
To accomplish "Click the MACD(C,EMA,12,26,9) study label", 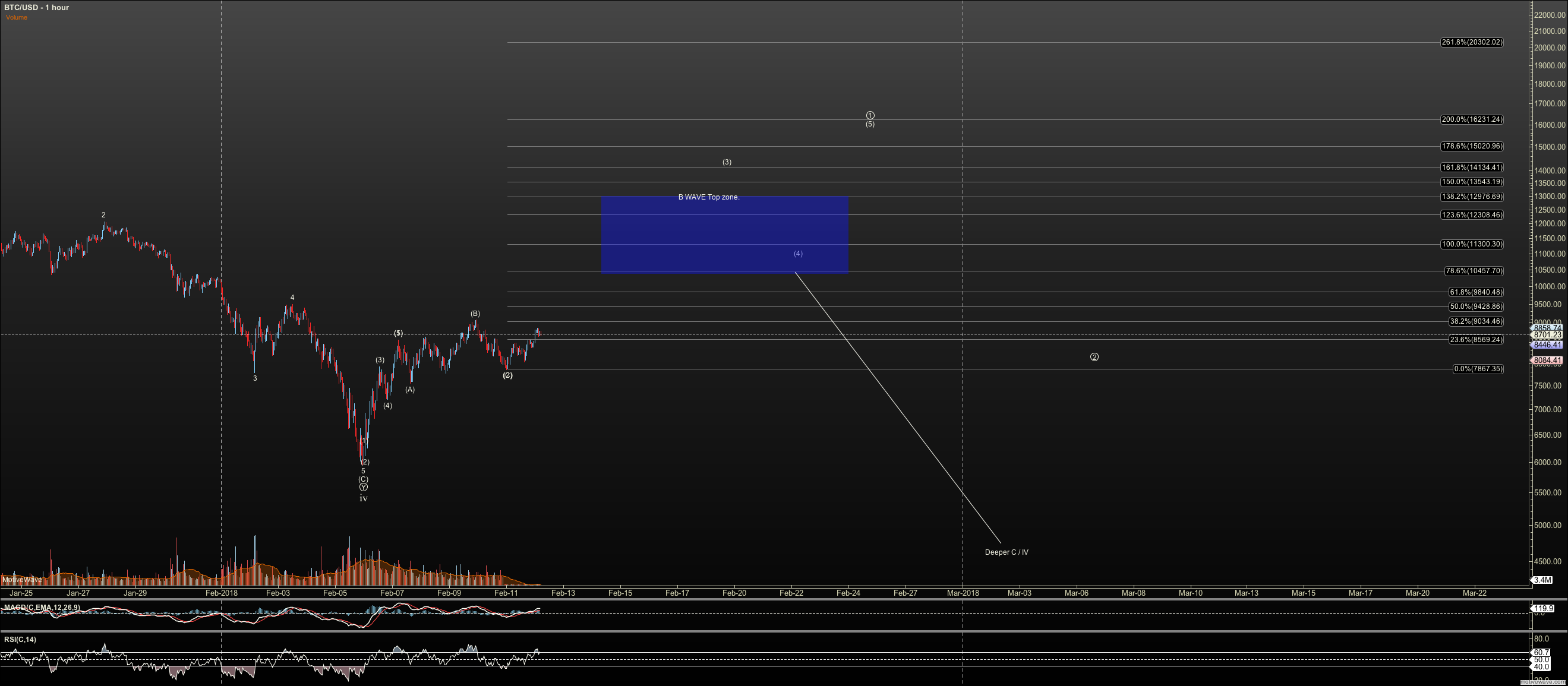I will pyautogui.click(x=42, y=608).
